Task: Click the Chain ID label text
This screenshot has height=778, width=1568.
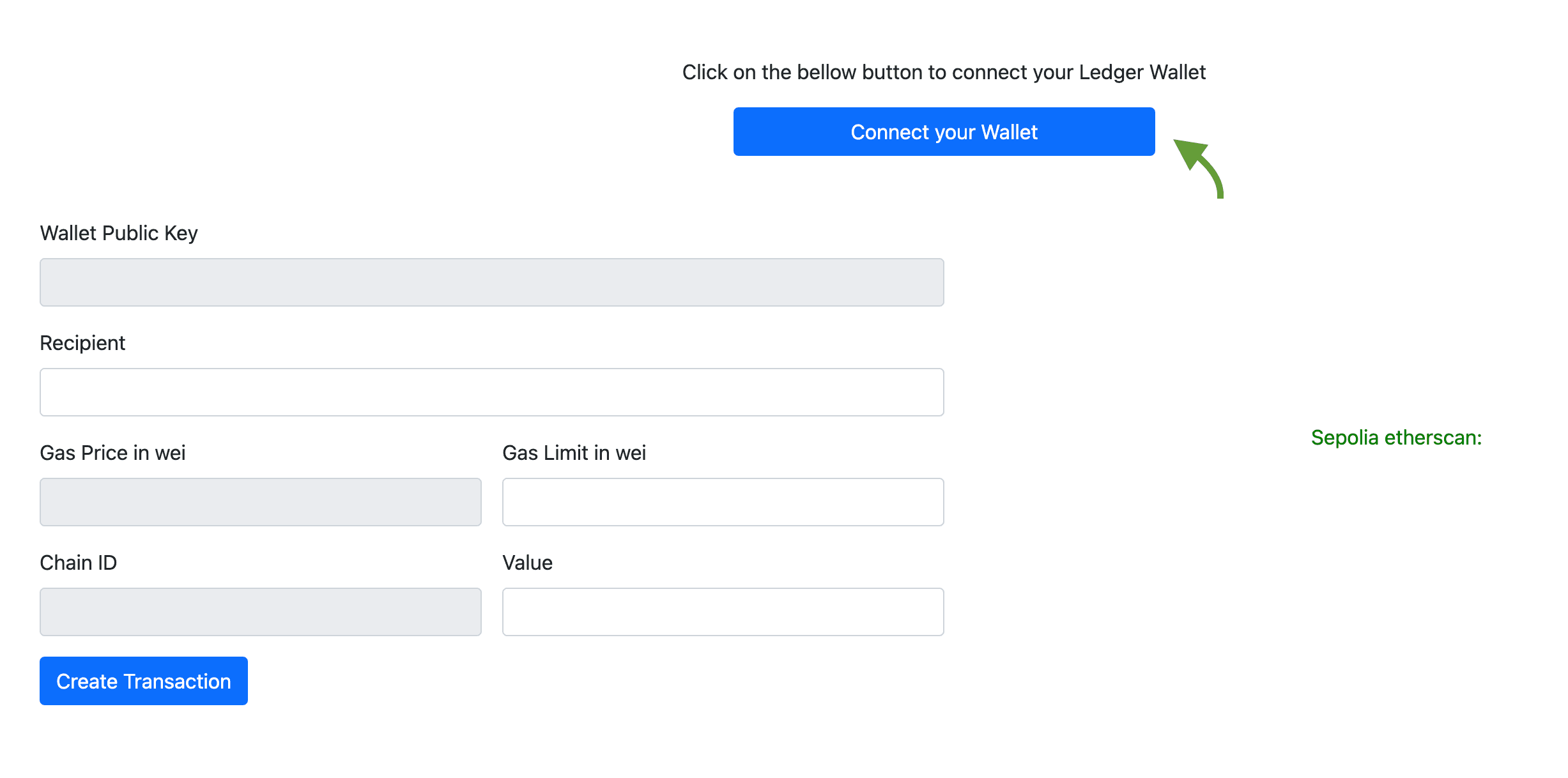Action: [78, 562]
